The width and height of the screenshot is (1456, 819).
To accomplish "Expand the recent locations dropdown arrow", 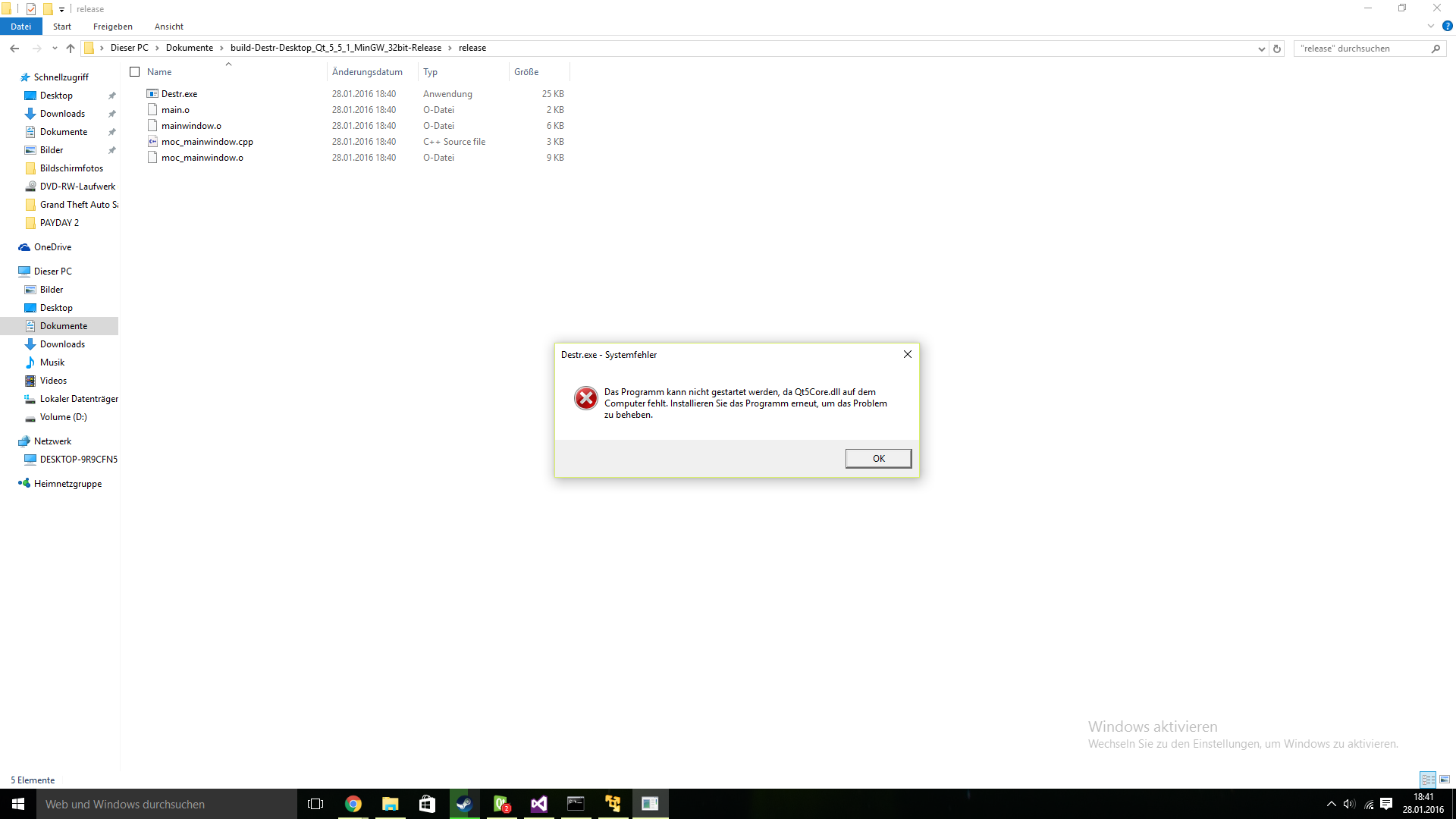I will click(55, 49).
